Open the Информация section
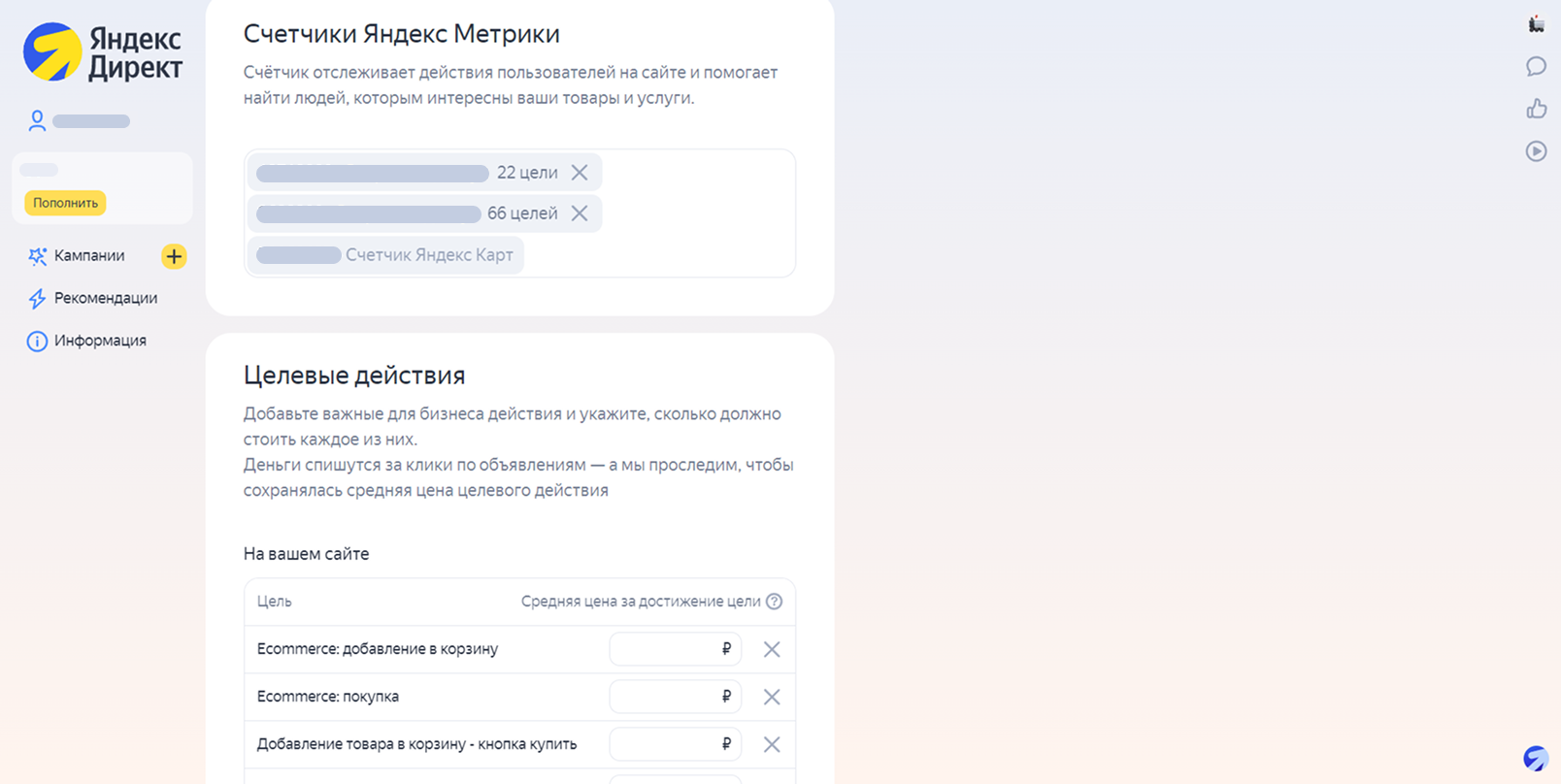Image resolution: width=1561 pixels, height=784 pixels. pyautogui.click(x=100, y=341)
